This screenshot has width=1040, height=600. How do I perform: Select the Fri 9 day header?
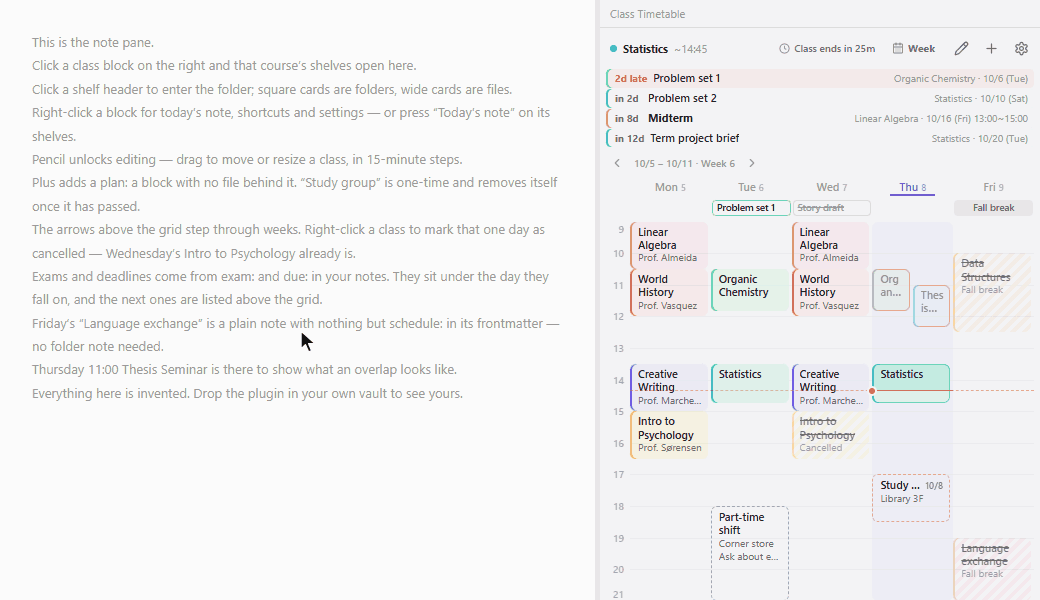993,187
